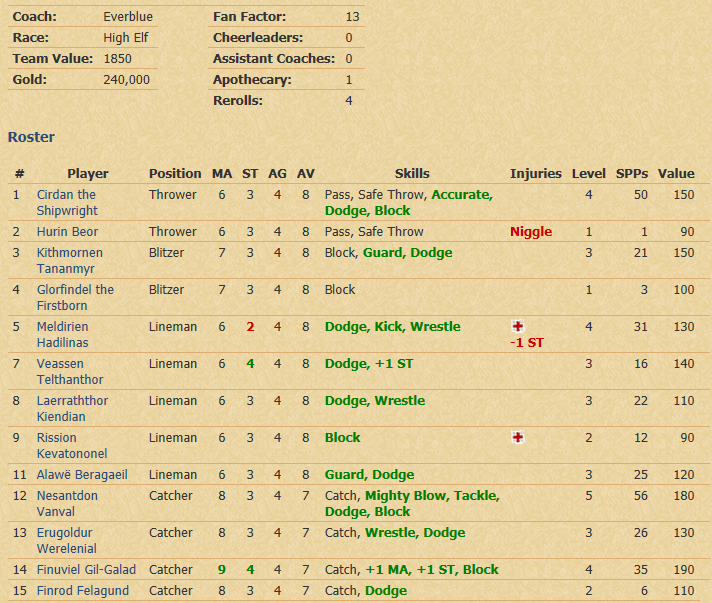
Task: Open Kithmornen Tananmyr's player page
Action: (x=70, y=261)
